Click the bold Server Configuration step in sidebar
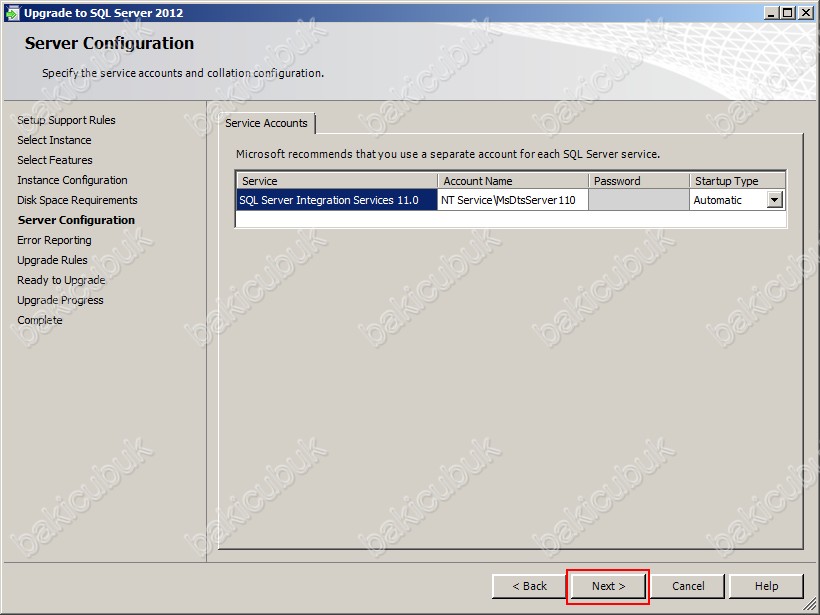Viewport: 820px width, 615px height. pyautogui.click(x=76, y=220)
